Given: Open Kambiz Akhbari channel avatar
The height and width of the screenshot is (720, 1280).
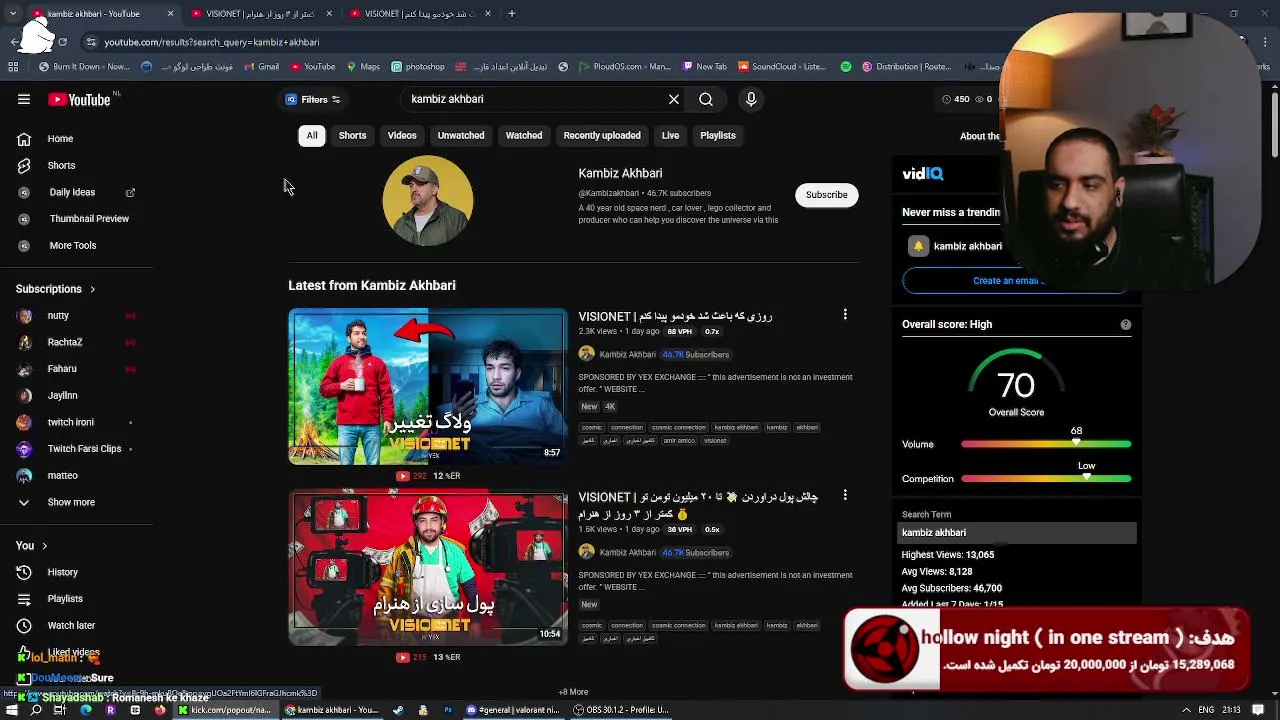Looking at the screenshot, I should (x=428, y=201).
